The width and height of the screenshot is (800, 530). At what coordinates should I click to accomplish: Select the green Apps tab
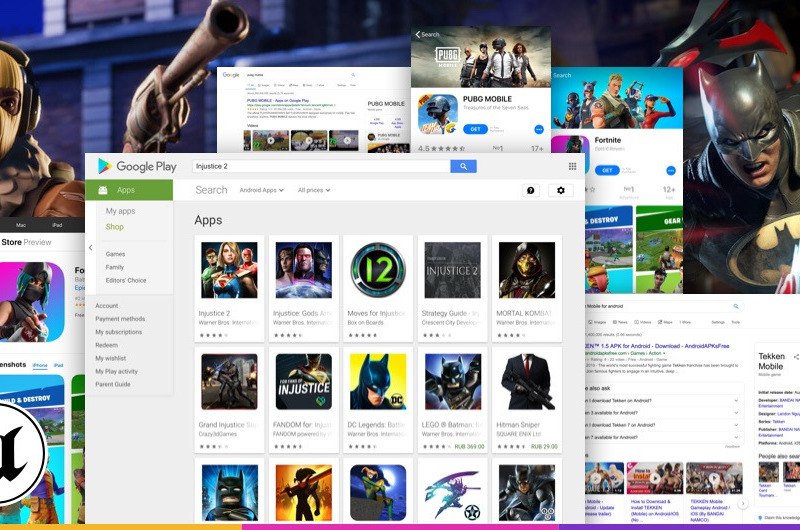tap(129, 190)
